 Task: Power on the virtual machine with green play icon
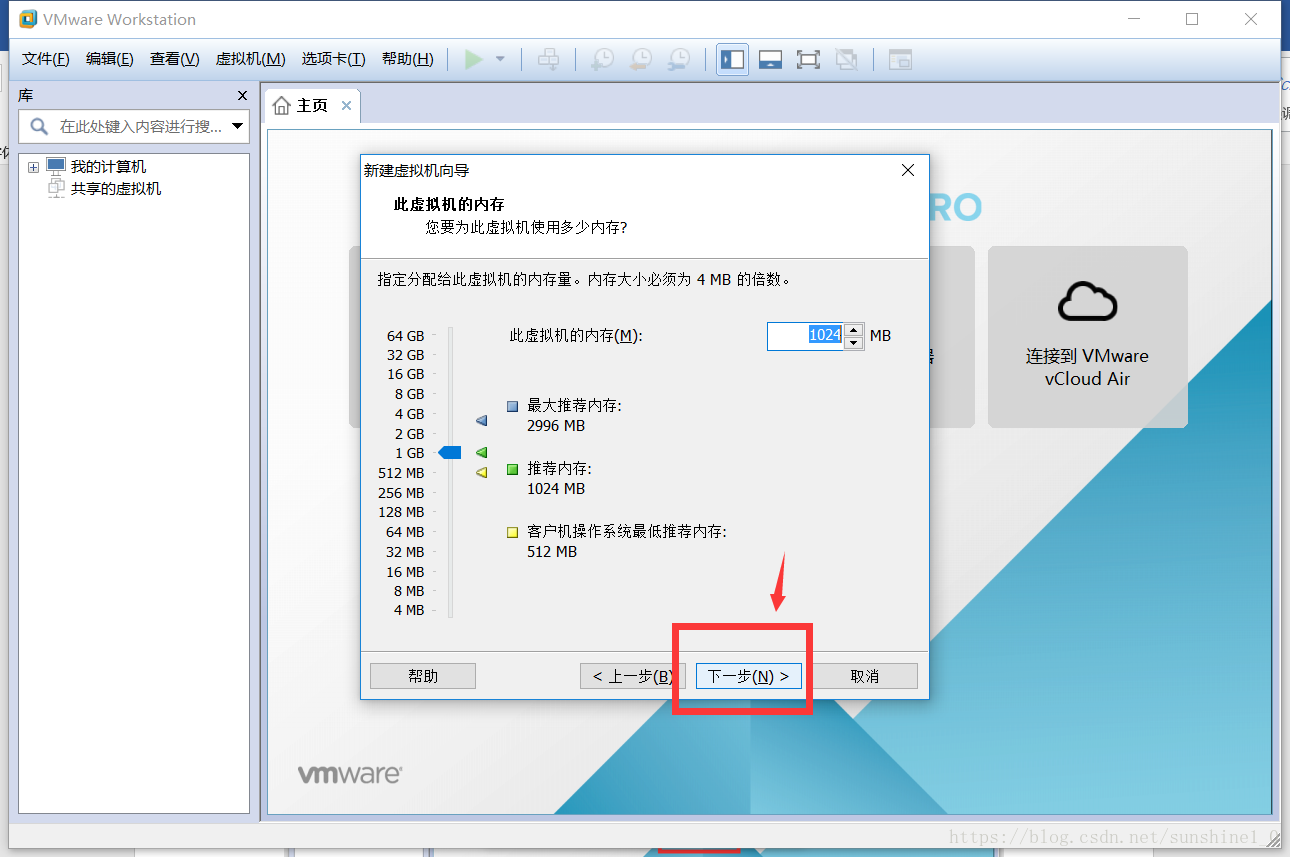pyautogui.click(x=473, y=59)
